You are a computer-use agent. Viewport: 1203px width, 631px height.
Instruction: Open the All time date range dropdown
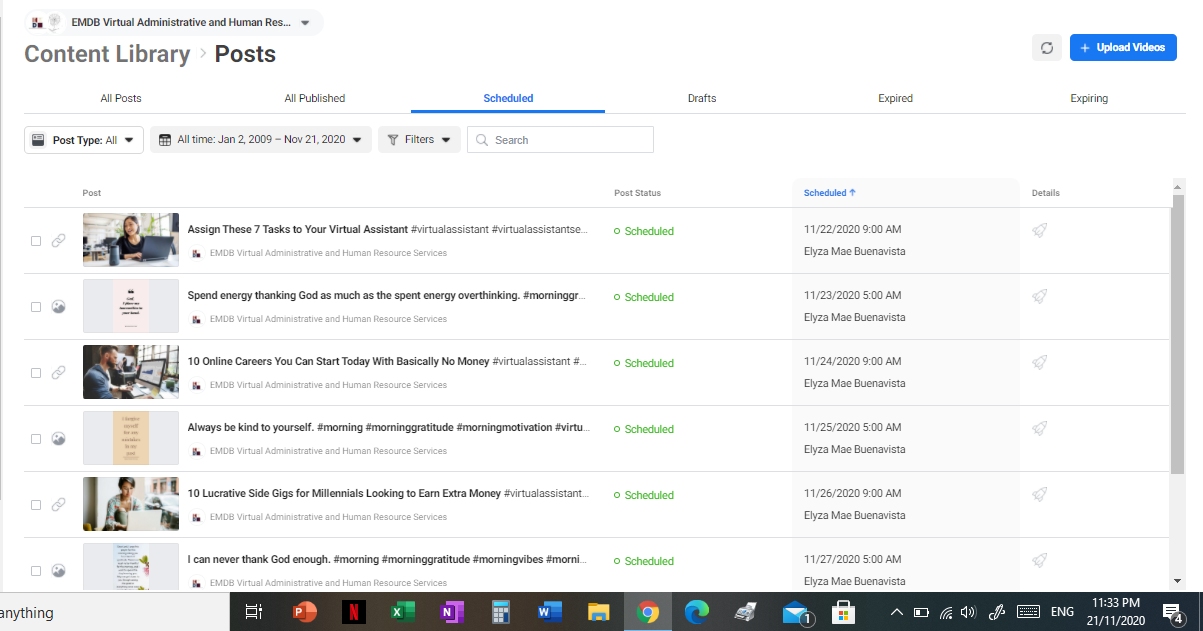(x=261, y=140)
